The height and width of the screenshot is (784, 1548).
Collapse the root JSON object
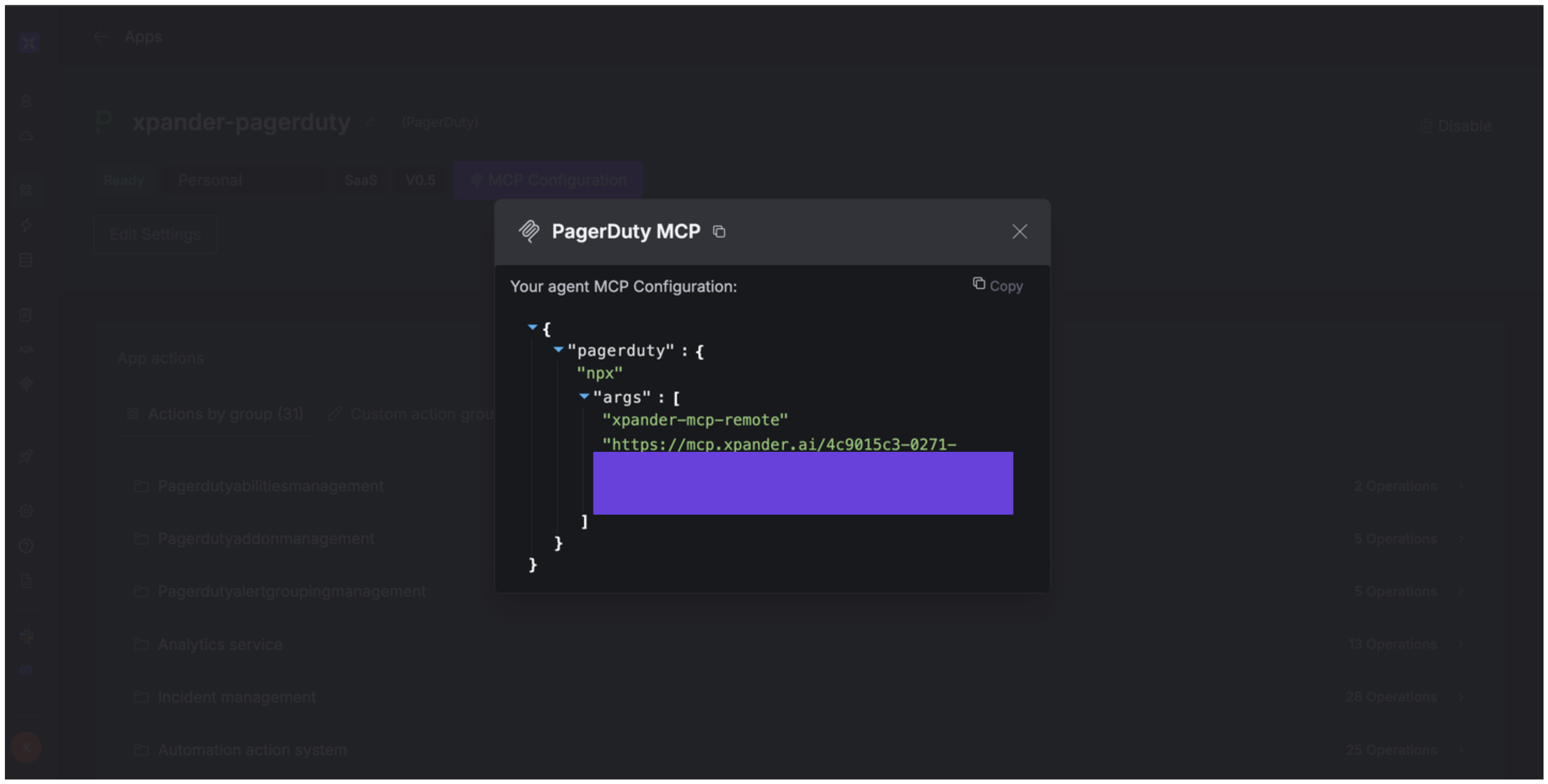pos(533,327)
